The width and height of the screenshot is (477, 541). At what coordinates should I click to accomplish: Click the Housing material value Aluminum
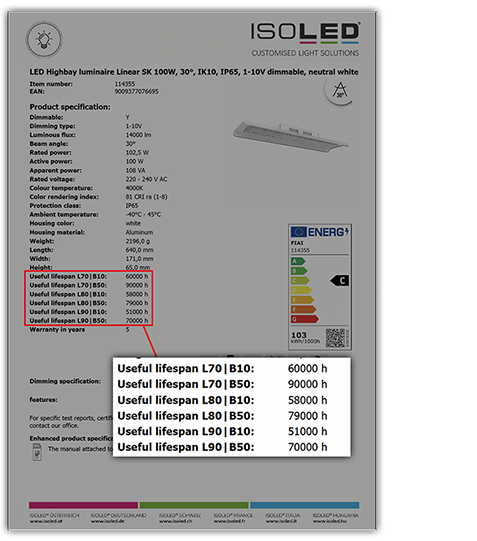139,232
